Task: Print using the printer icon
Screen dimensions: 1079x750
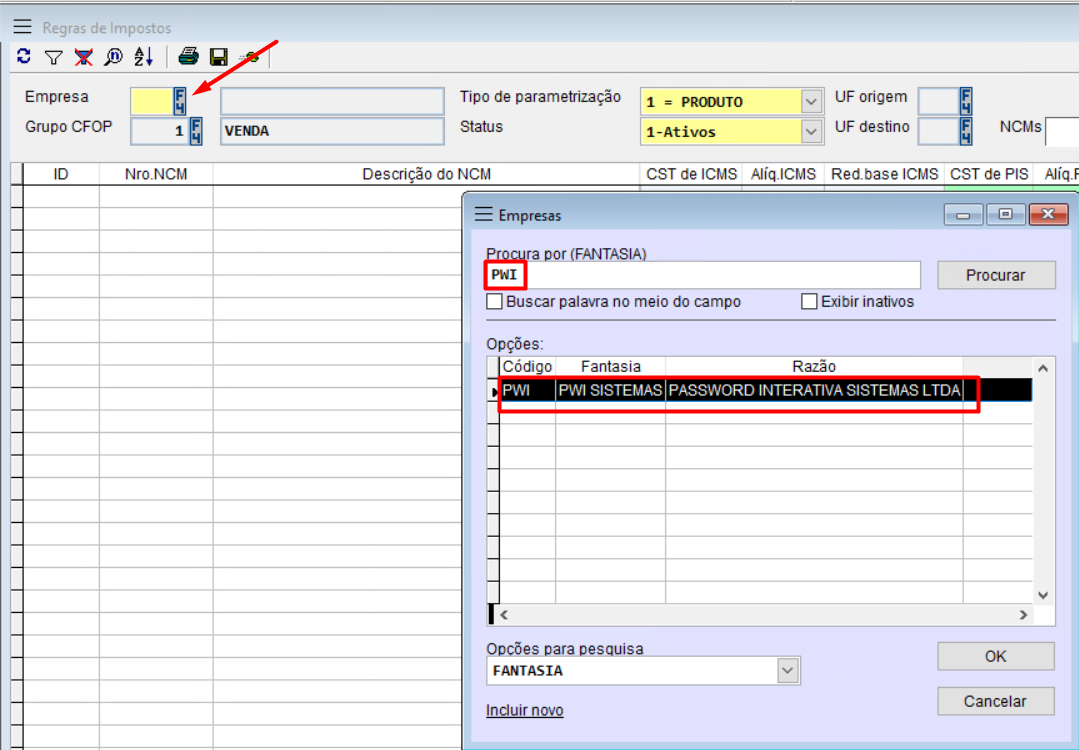Action: coord(189,58)
